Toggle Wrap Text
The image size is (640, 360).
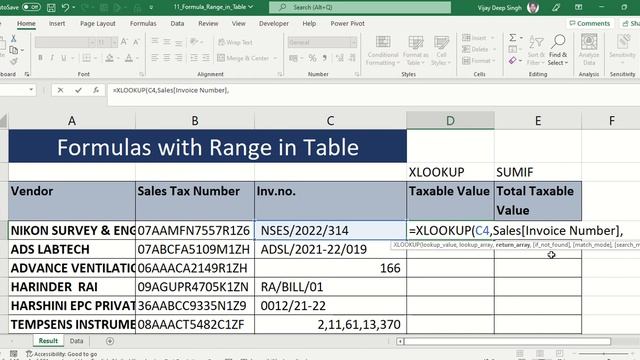tap(236, 42)
